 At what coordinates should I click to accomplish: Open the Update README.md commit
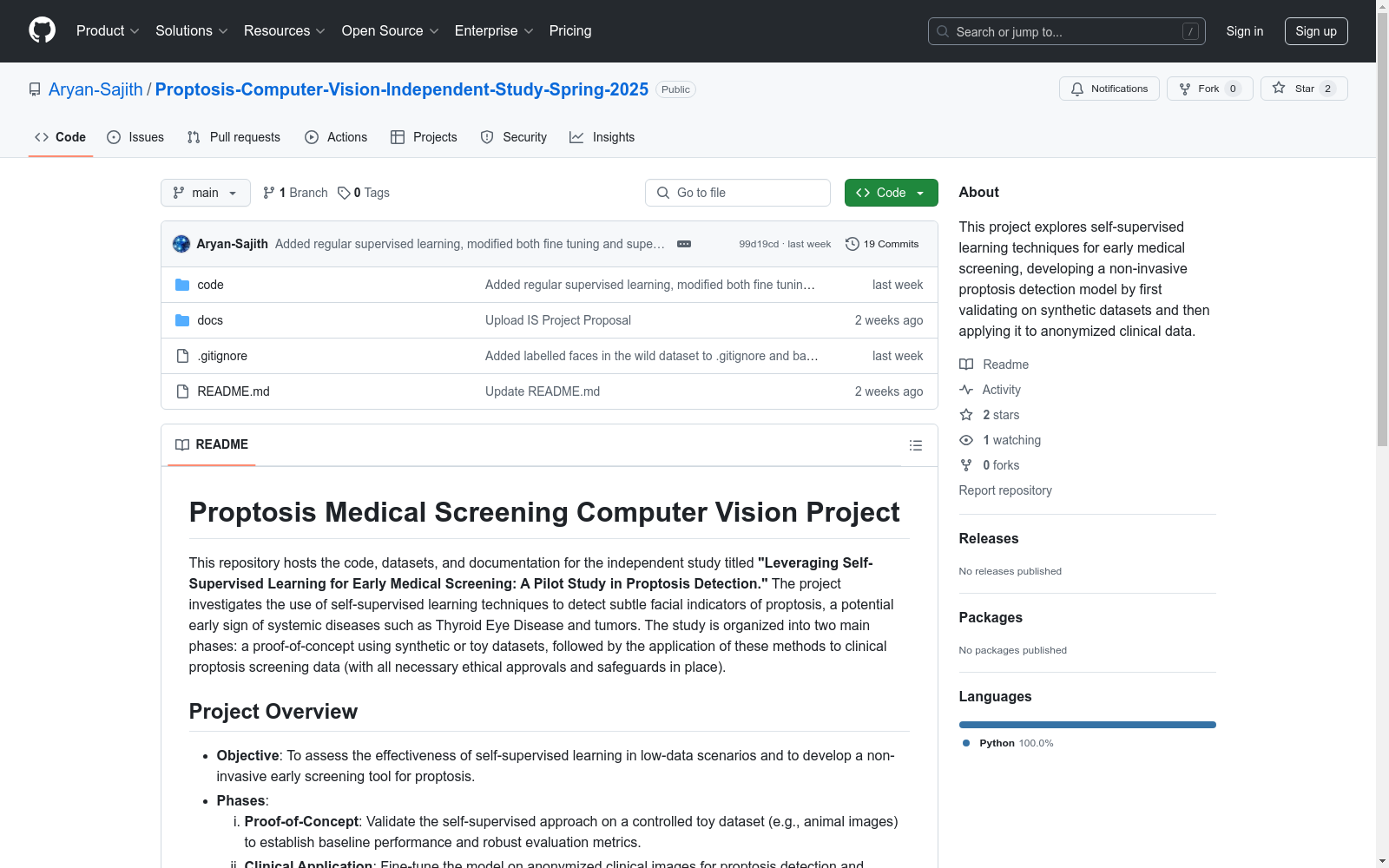(x=543, y=391)
